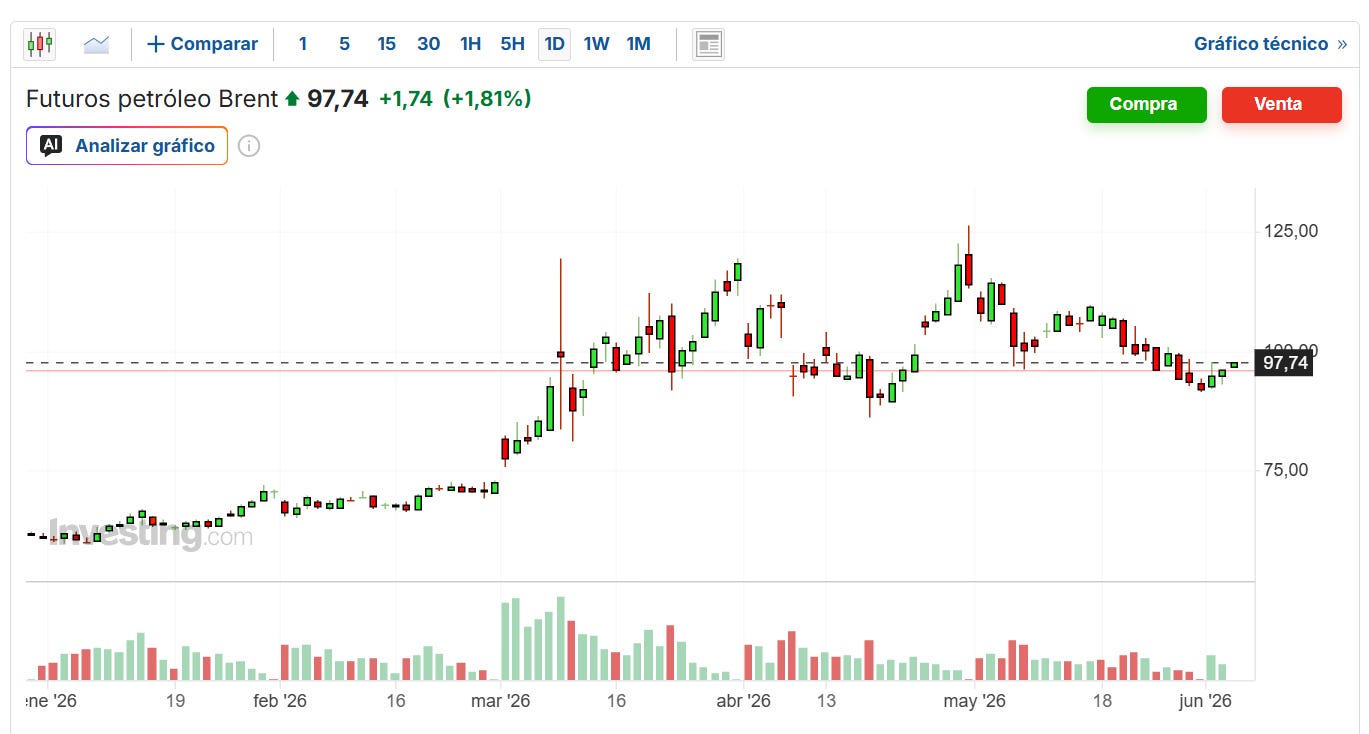The height and width of the screenshot is (734, 1369).
Task: Select the 15 minute timeframe
Action: 386,44
